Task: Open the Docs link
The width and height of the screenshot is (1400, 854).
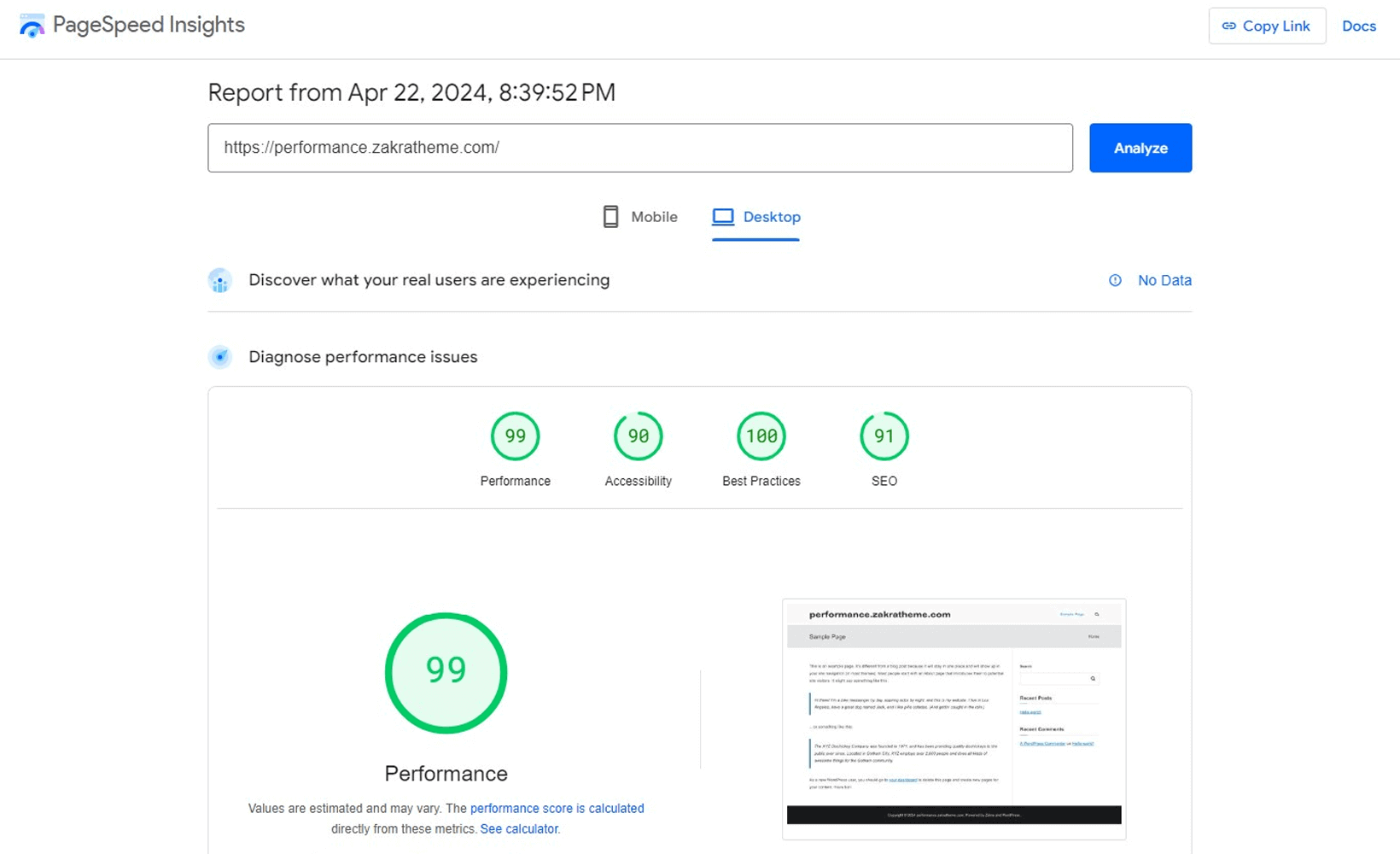Action: click(x=1358, y=26)
